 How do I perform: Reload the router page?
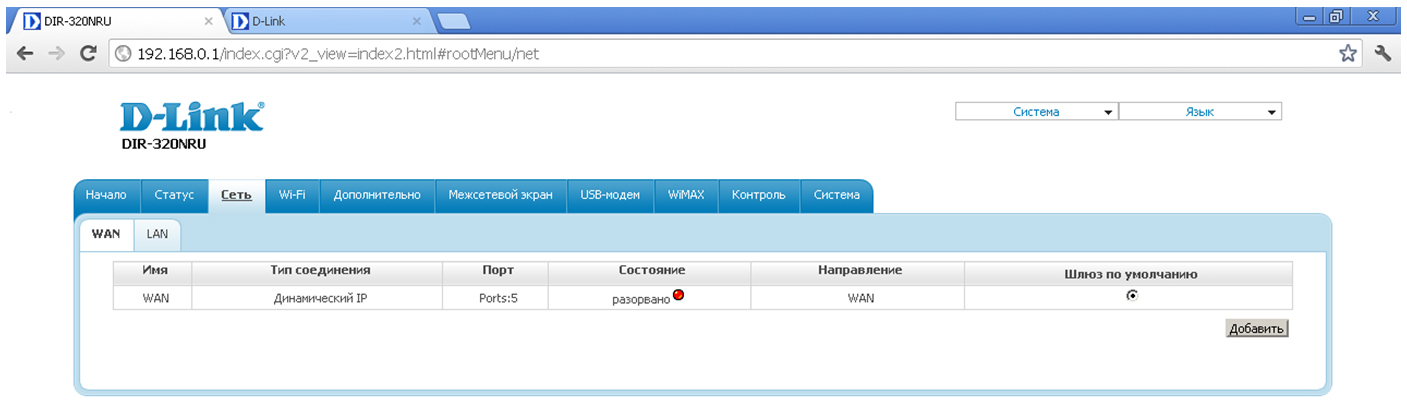pos(88,54)
